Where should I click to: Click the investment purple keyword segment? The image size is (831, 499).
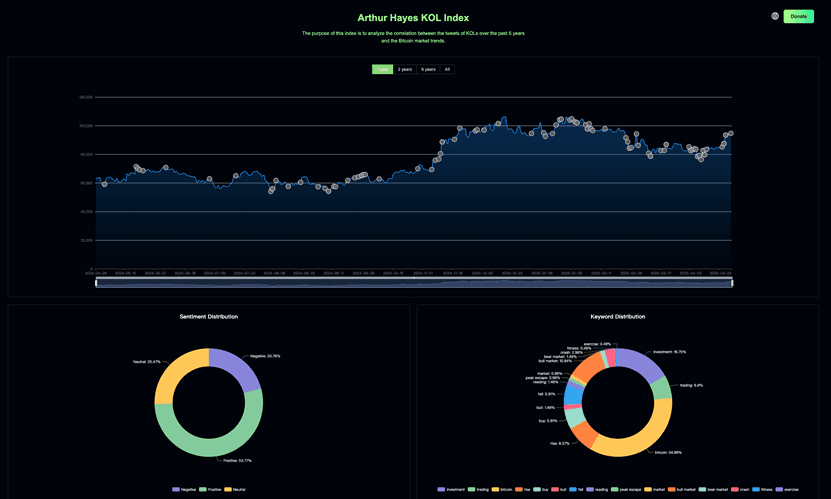coord(640,363)
